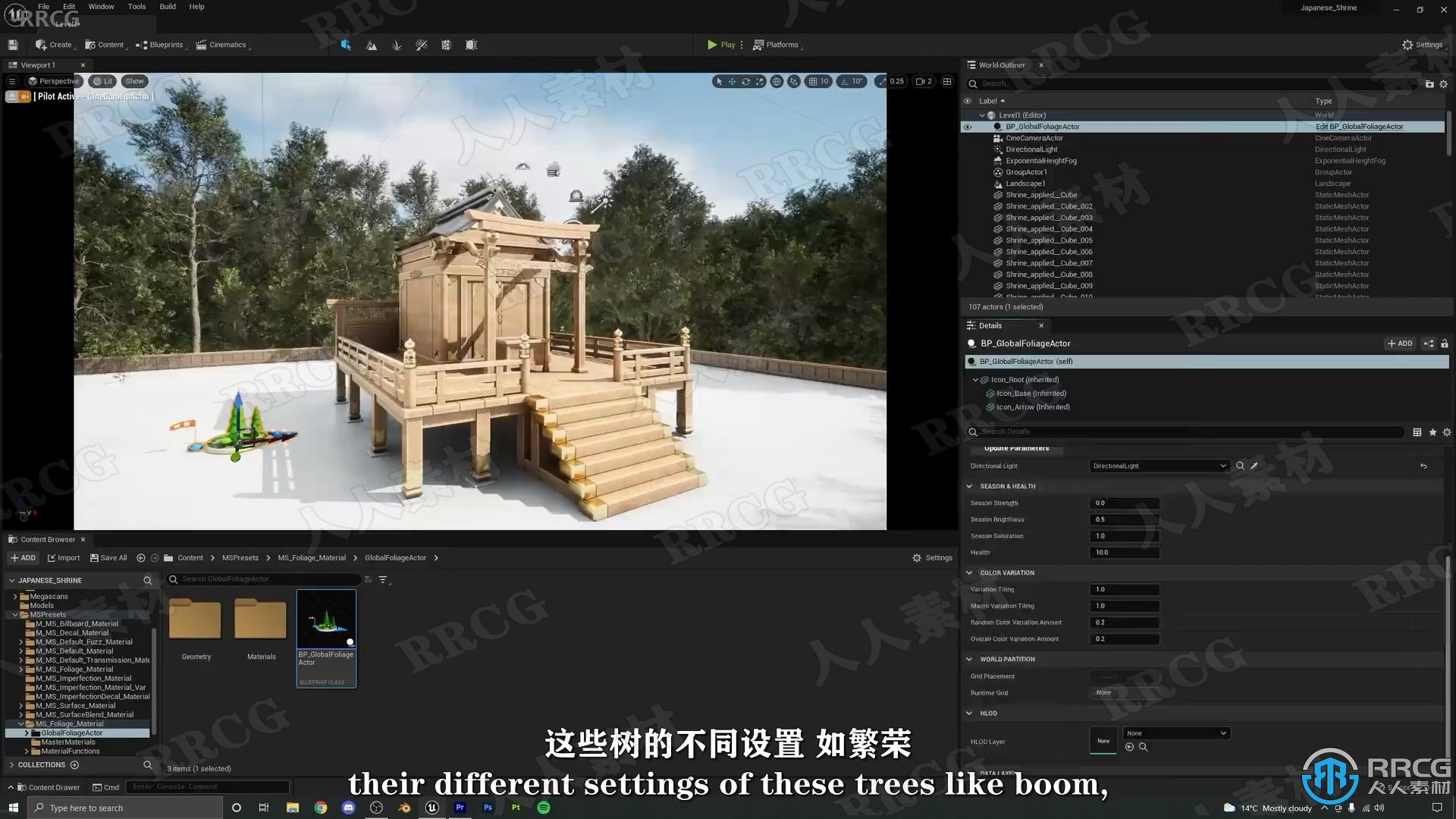Viewport: 1456px width, 819px height.
Task: Reset Directional Light to default arrow
Action: click(x=1423, y=466)
